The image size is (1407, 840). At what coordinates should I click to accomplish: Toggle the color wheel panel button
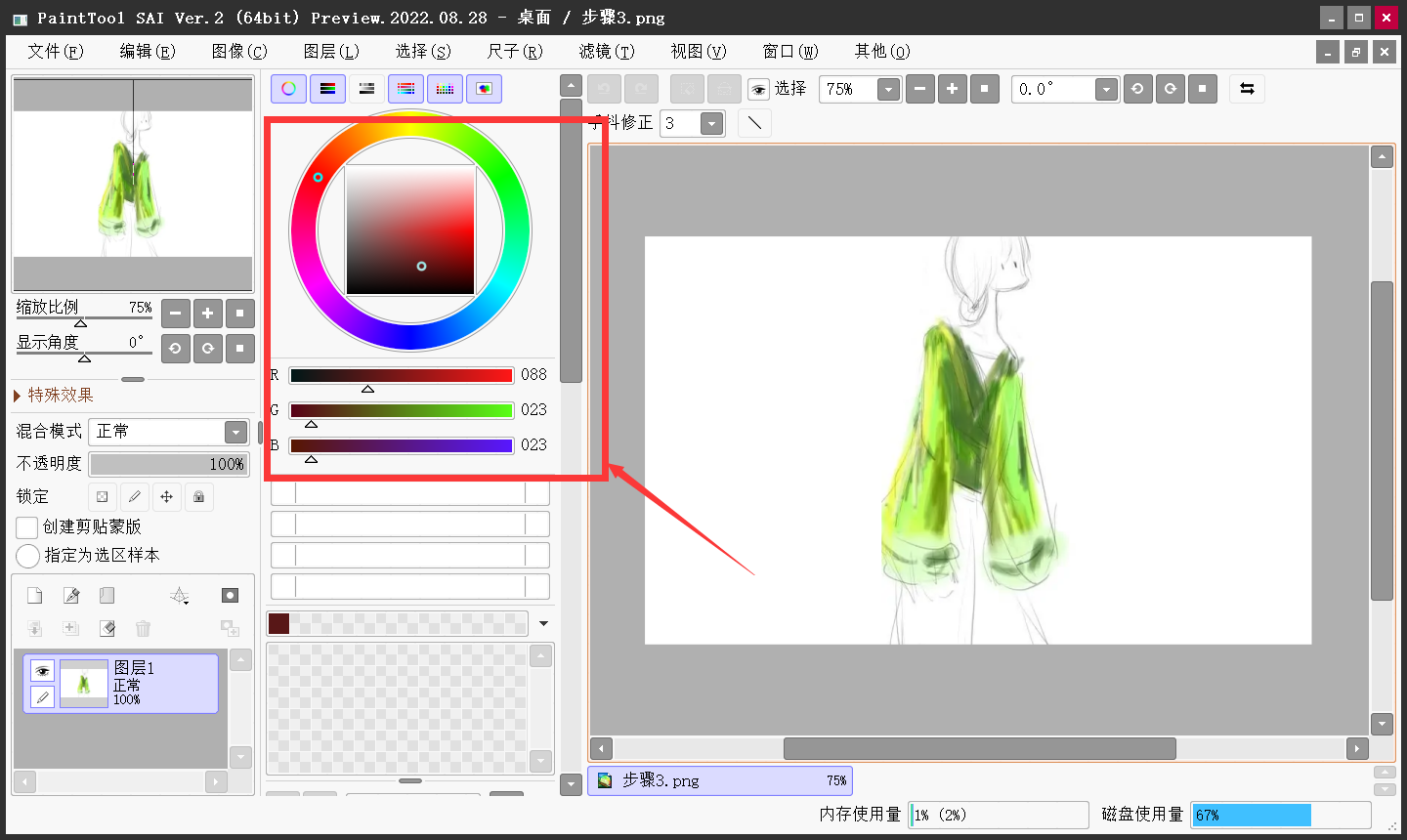pyautogui.click(x=288, y=89)
